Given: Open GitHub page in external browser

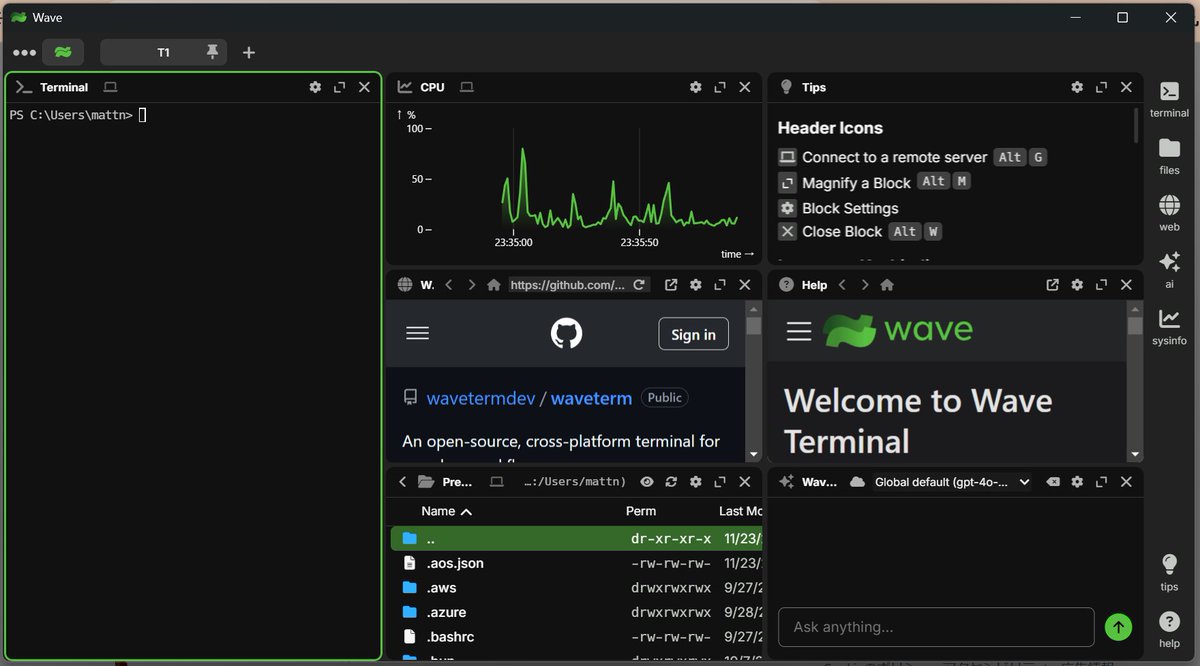Looking at the screenshot, I should click(x=671, y=285).
